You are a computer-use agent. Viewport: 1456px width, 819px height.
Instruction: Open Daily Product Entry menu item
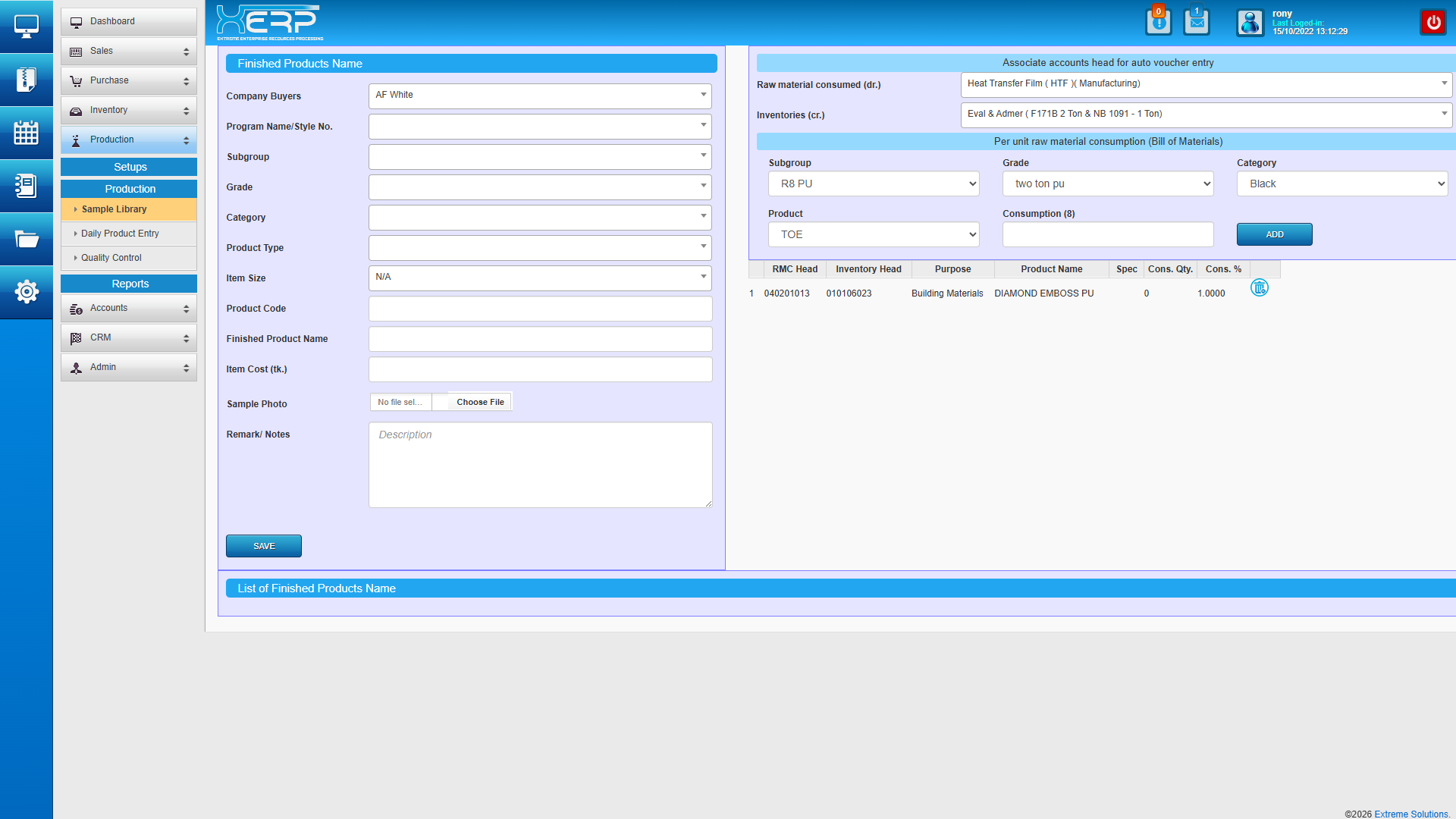coord(120,234)
